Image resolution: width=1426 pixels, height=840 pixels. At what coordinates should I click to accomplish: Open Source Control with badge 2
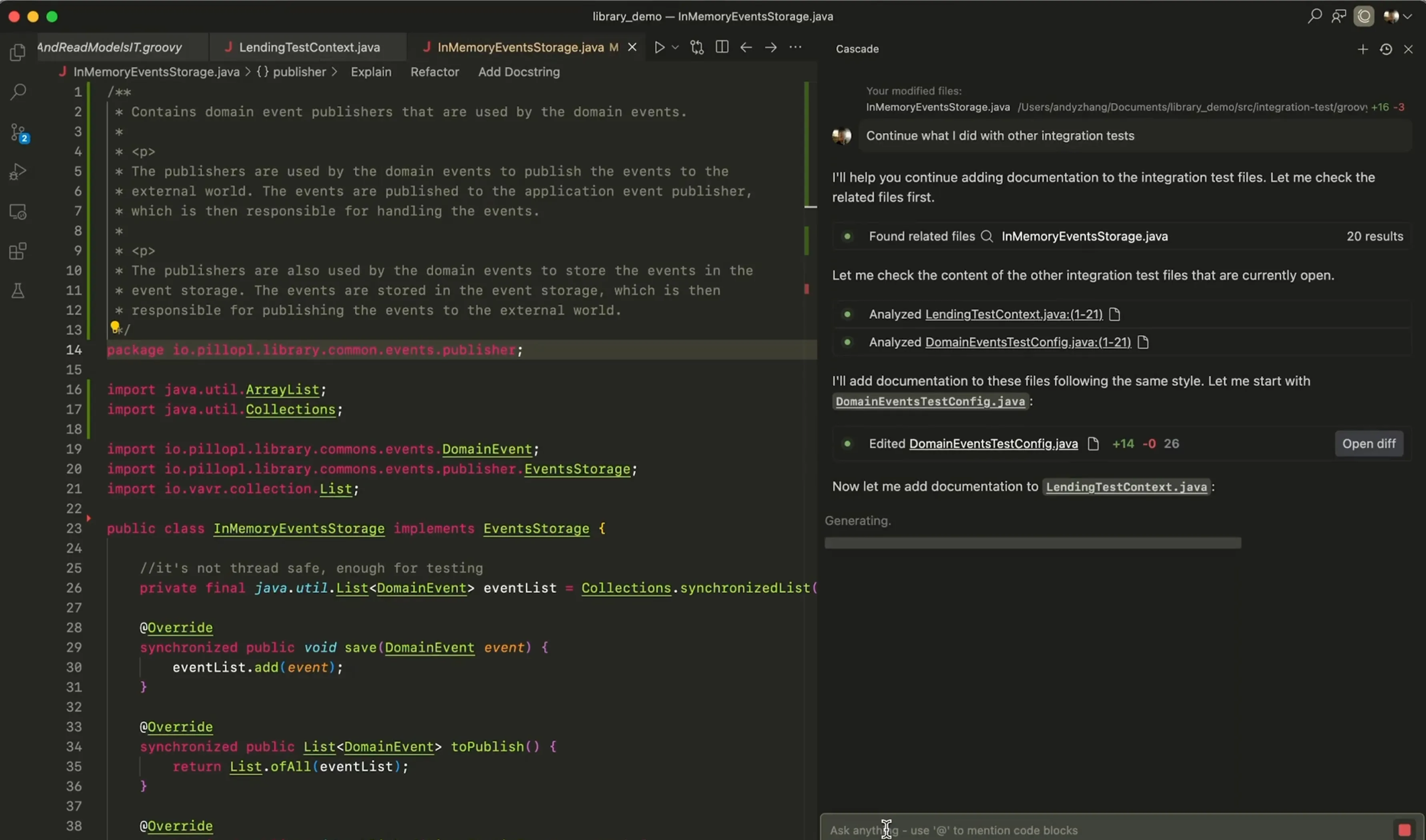(18, 132)
